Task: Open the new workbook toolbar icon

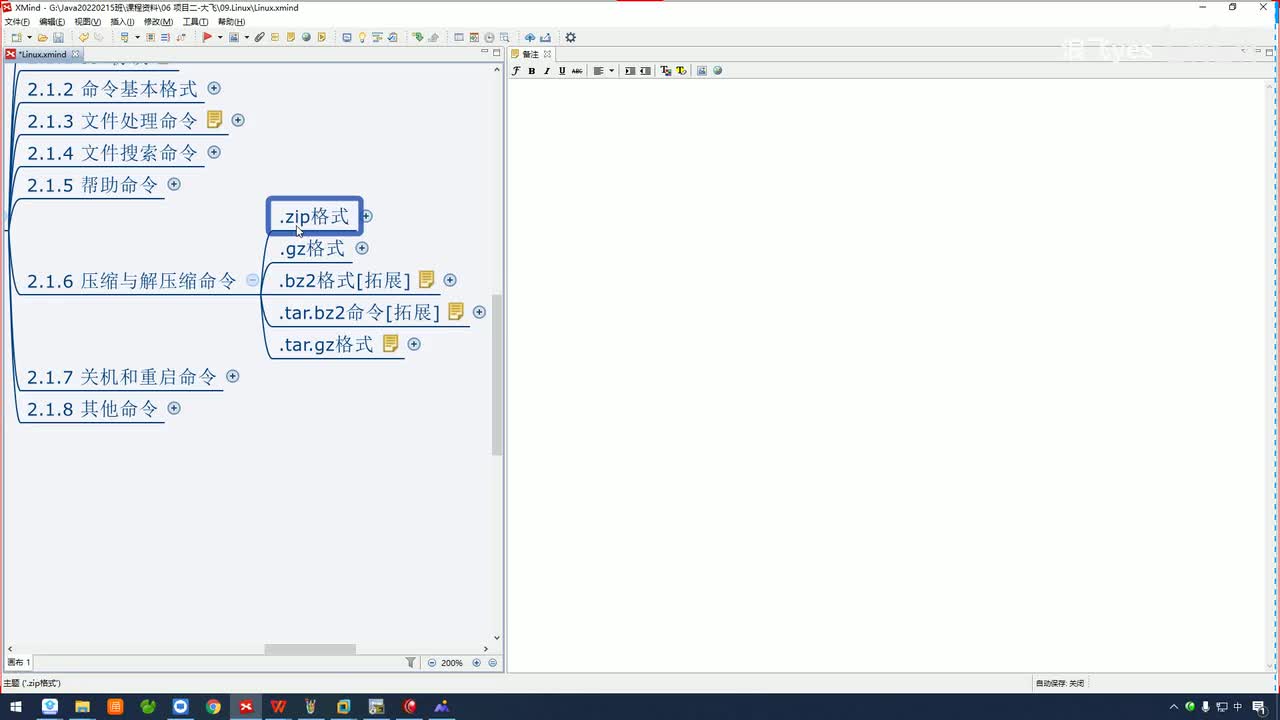Action: (x=17, y=37)
